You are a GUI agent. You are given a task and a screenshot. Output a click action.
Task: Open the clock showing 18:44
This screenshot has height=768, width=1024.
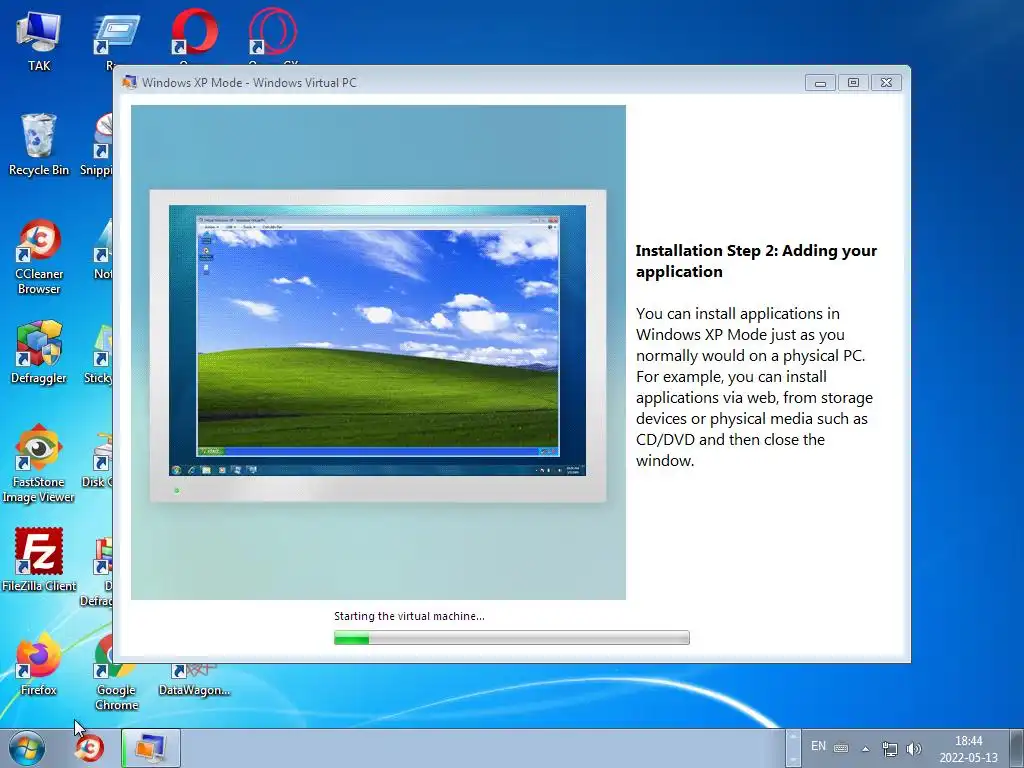968,748
